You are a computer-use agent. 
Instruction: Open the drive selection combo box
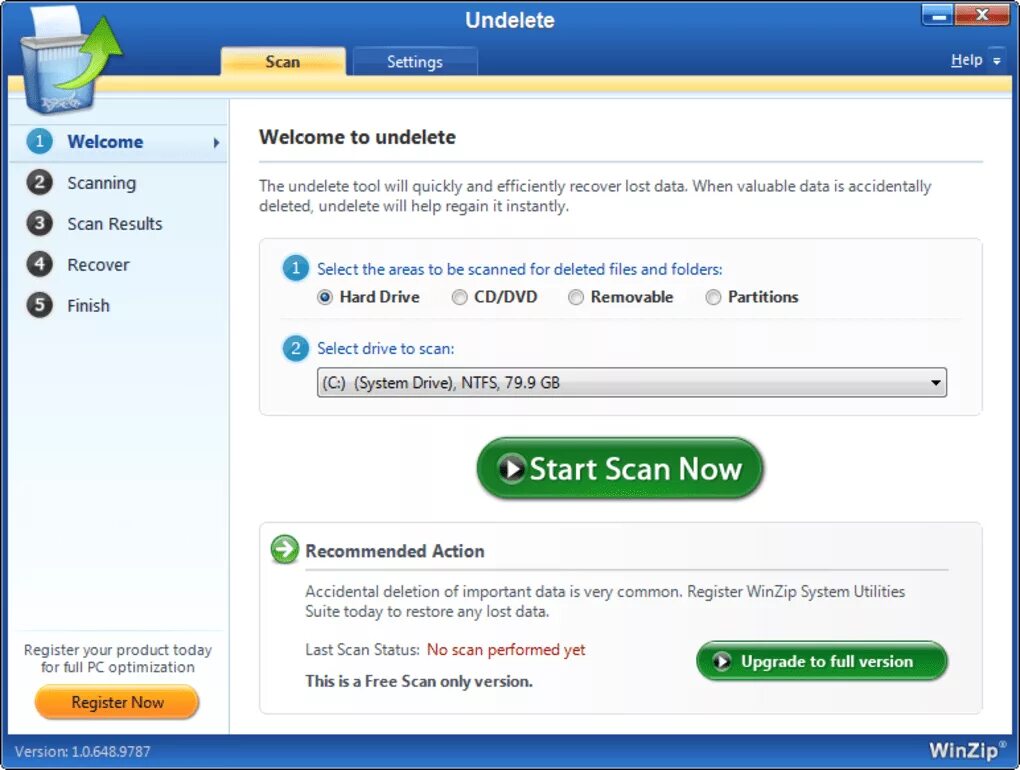[632, 382]
